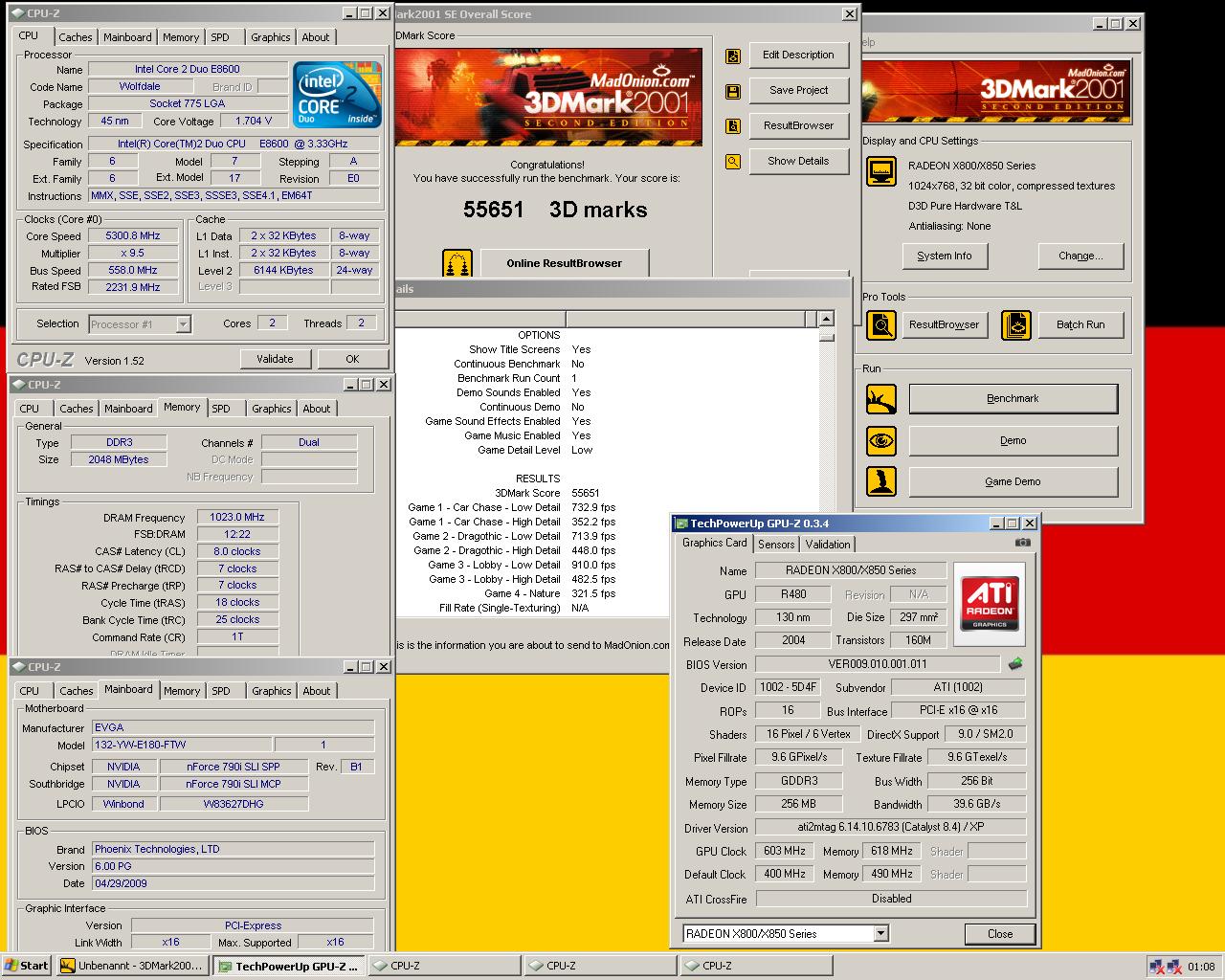
Task: Click the mainboard Model 132-YW-E180-FTW field
Action: [181, 745]
